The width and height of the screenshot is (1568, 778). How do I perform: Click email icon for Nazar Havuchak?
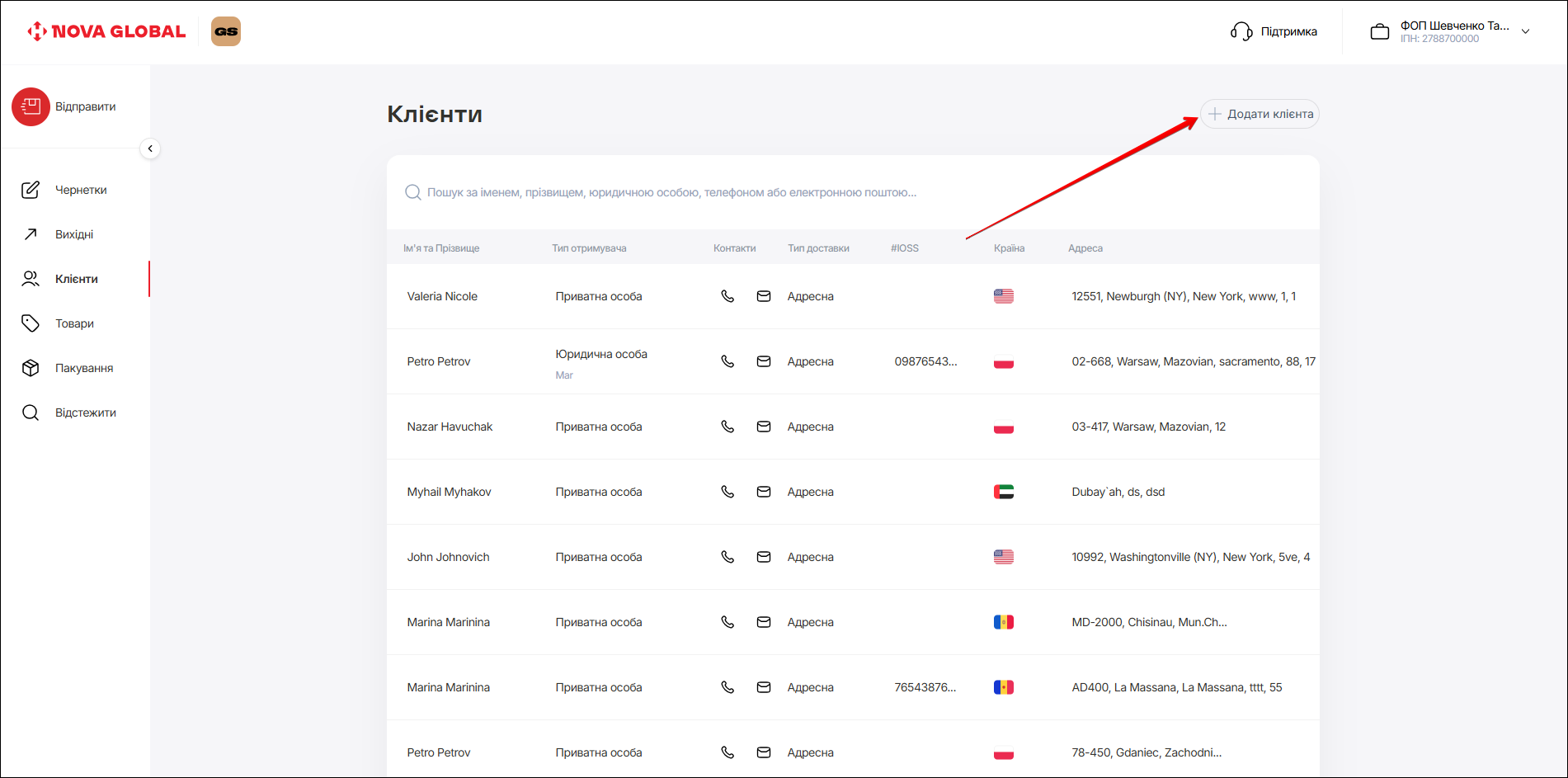pyautogui.click(x=764, y=427)
